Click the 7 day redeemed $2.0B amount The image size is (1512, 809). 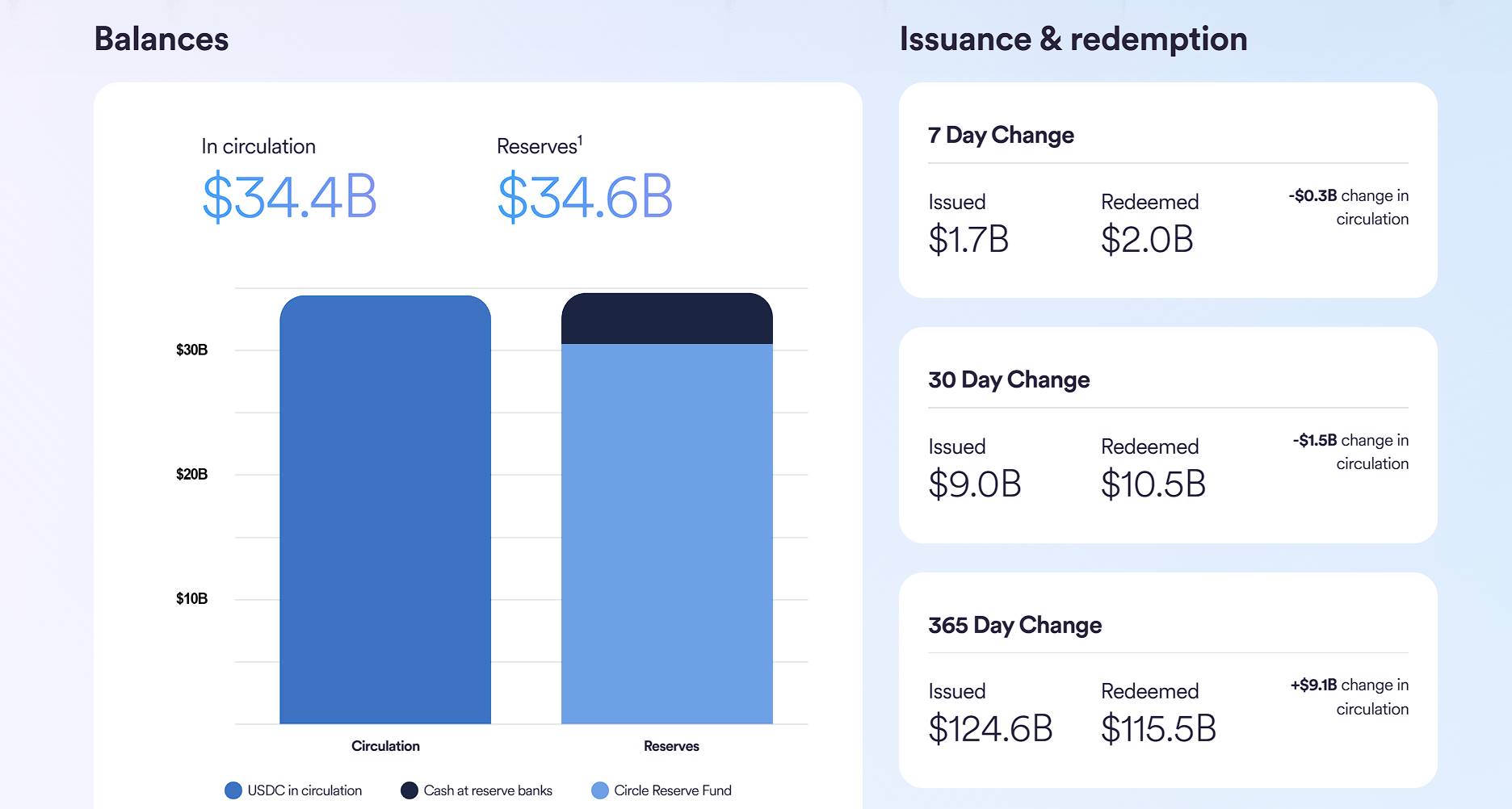pos(1147,240)
